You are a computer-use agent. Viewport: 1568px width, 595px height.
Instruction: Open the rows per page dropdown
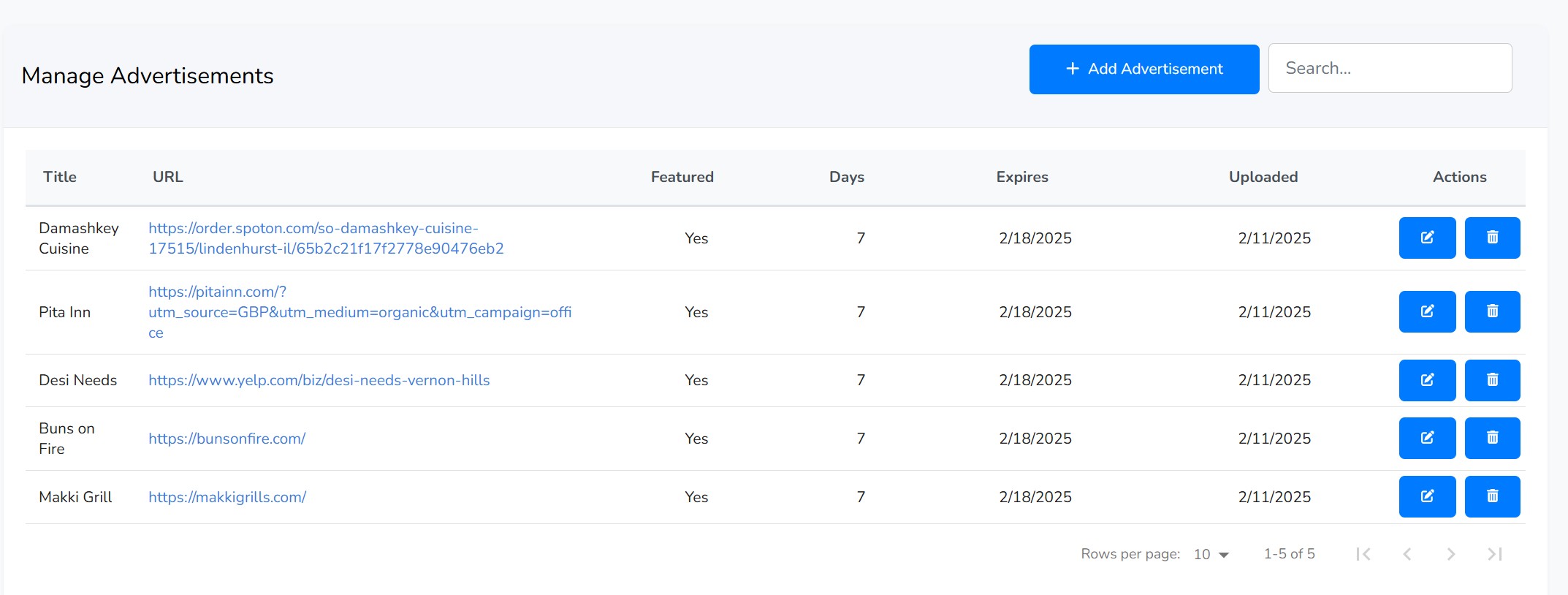1211,554
